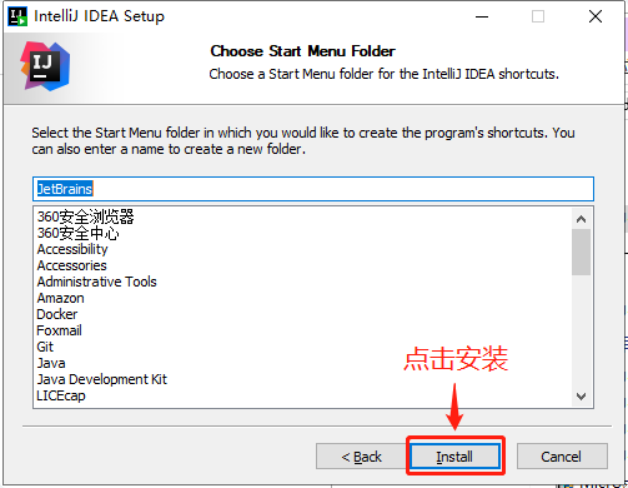Select Foxmail from the folder list

pos(59,331)
